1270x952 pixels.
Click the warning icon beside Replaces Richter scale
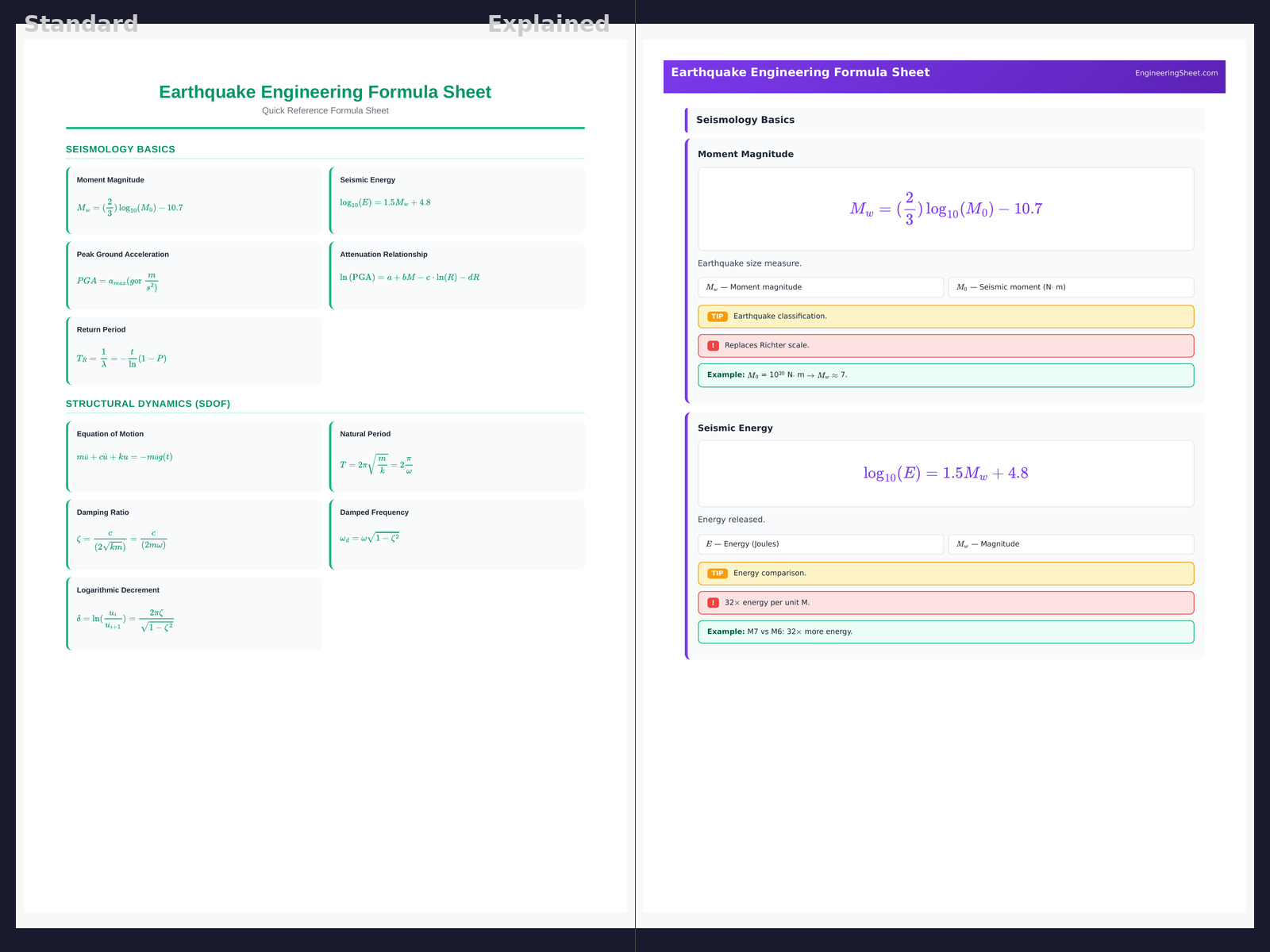click(x=713, y=346)
